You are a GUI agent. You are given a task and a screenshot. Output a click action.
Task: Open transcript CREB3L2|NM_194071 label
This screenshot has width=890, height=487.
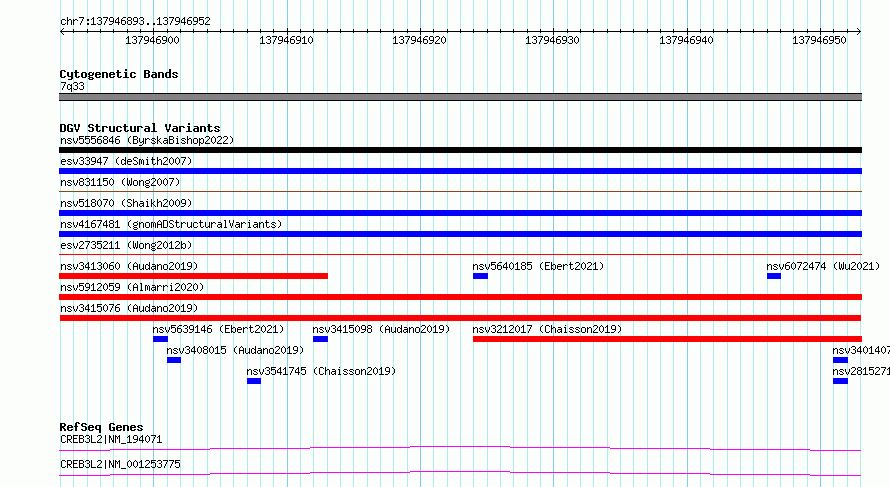coord(111,439)
